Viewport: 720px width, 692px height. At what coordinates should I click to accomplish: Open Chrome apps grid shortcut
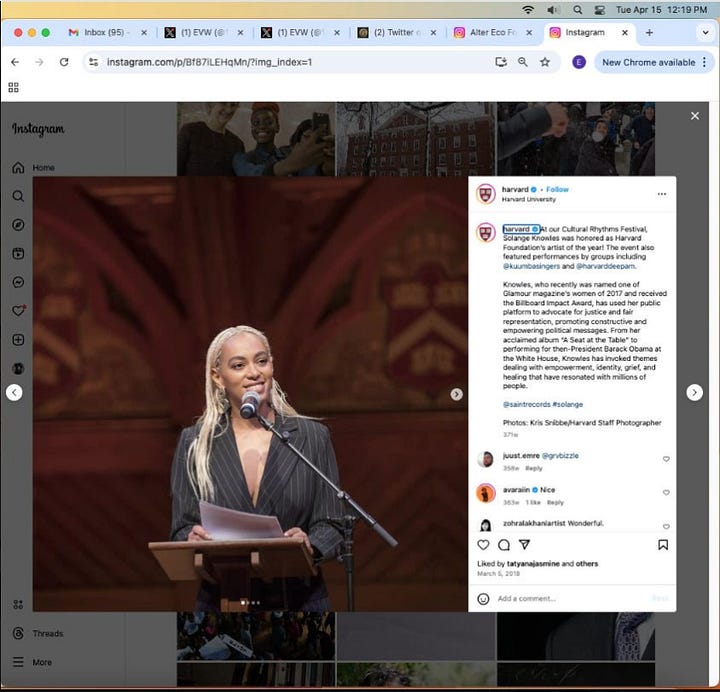(x=13, y=87)
